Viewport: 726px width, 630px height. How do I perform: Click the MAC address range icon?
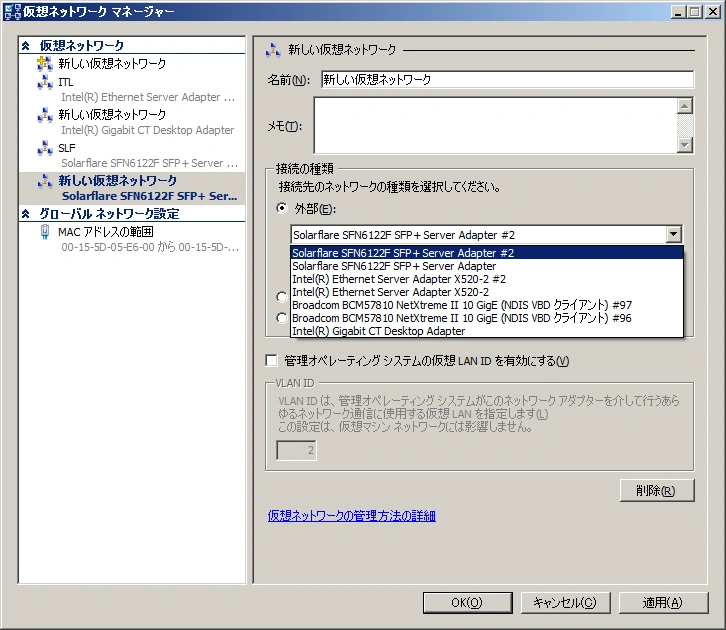pos(45,231)
